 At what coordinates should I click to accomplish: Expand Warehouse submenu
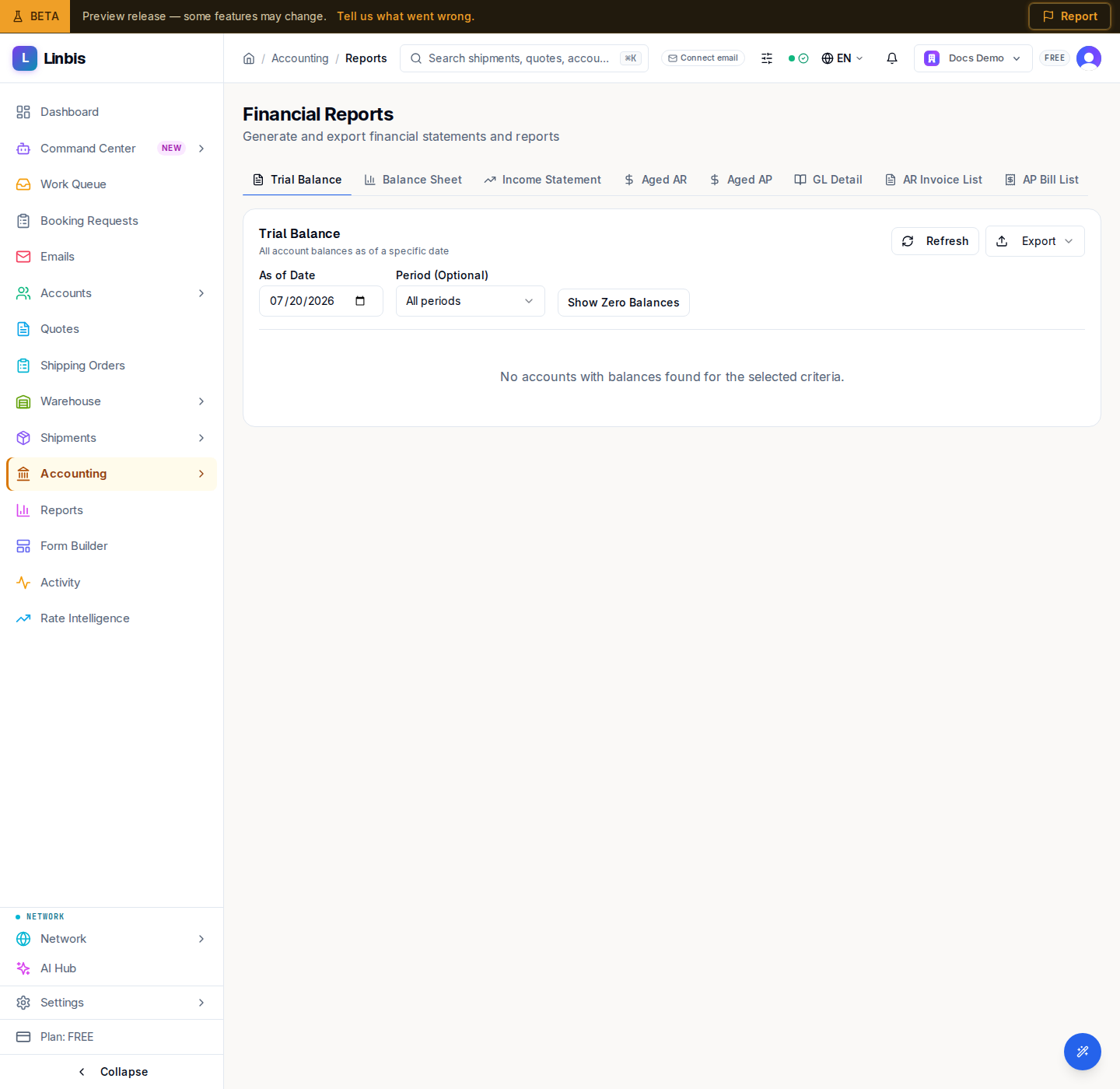coord(201,401)
